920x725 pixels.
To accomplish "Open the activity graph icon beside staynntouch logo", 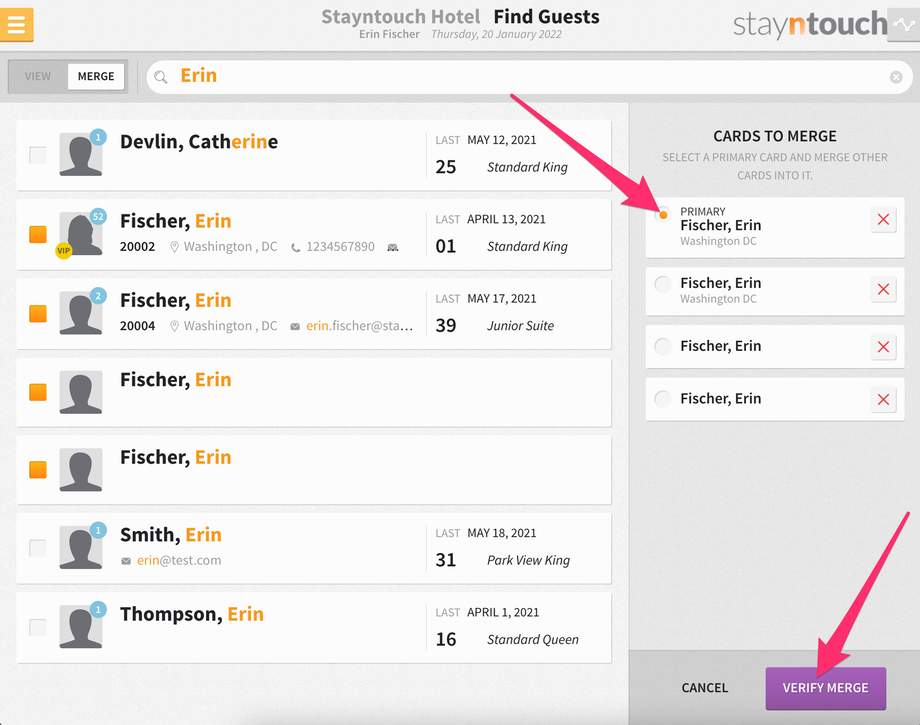I will pyautogui.click(x=904, y=25).
